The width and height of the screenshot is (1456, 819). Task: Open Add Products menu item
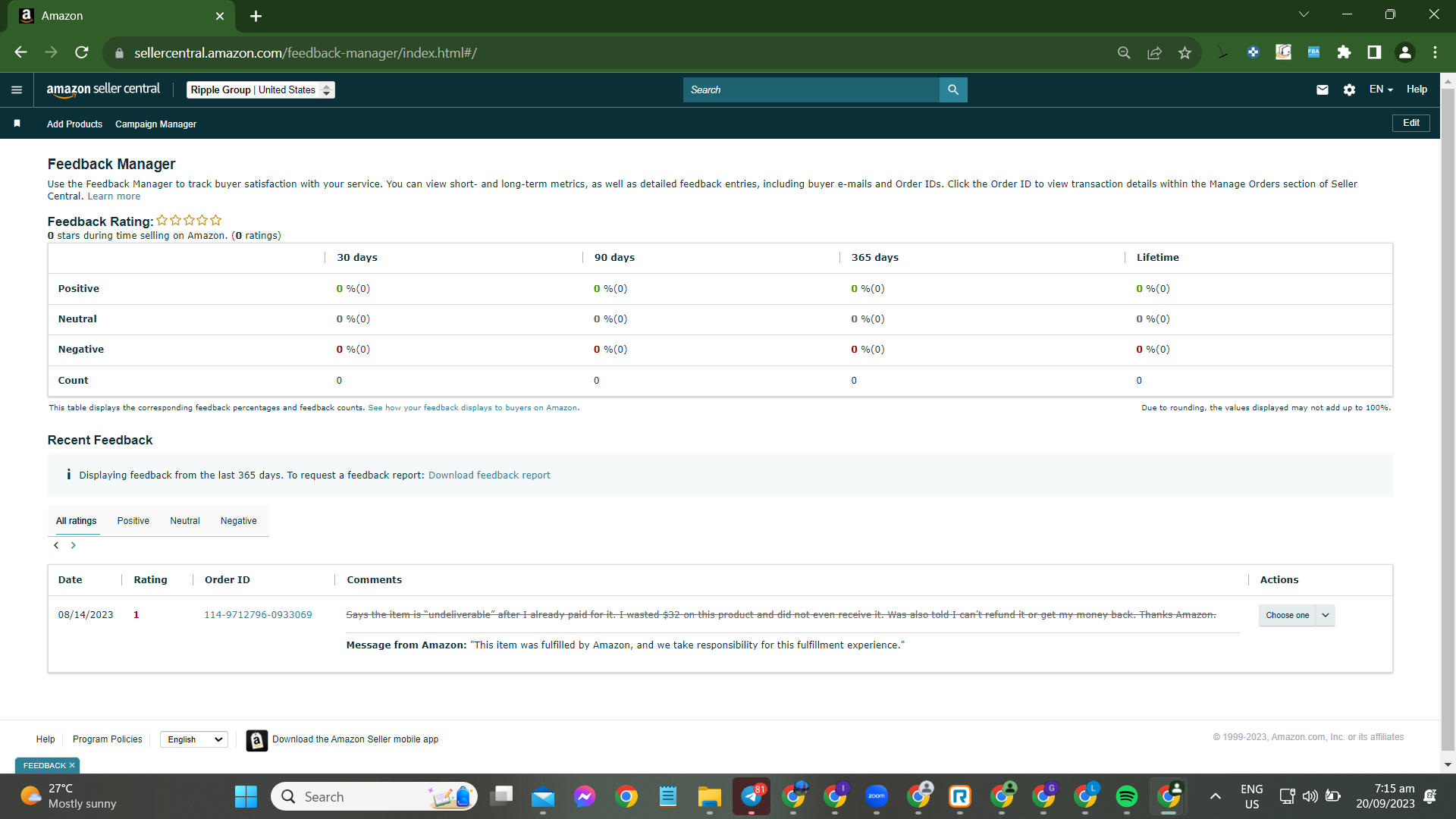click(x=74, y=124)
